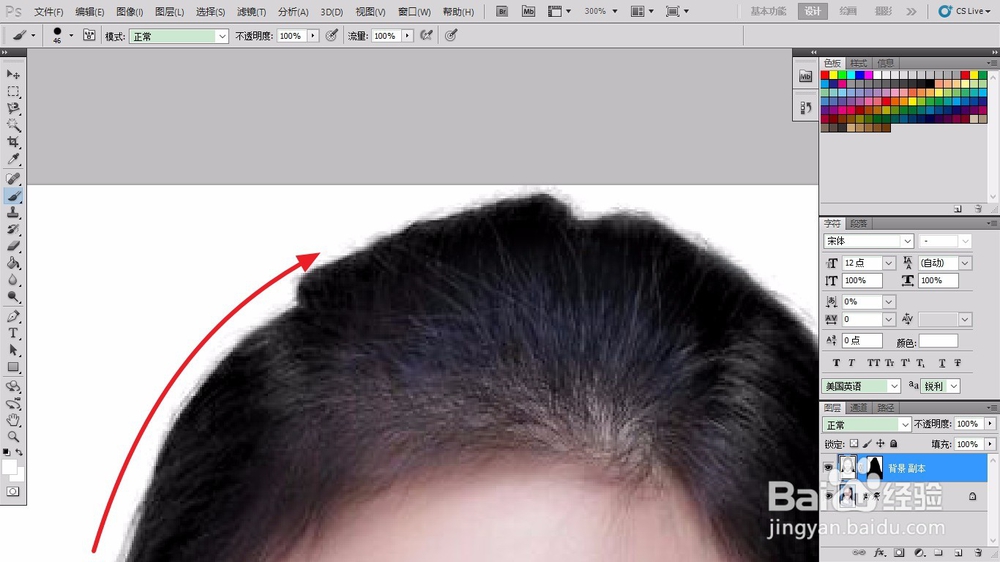Switch to the 段落 tab
The image size is (1000, 562).
858,223
